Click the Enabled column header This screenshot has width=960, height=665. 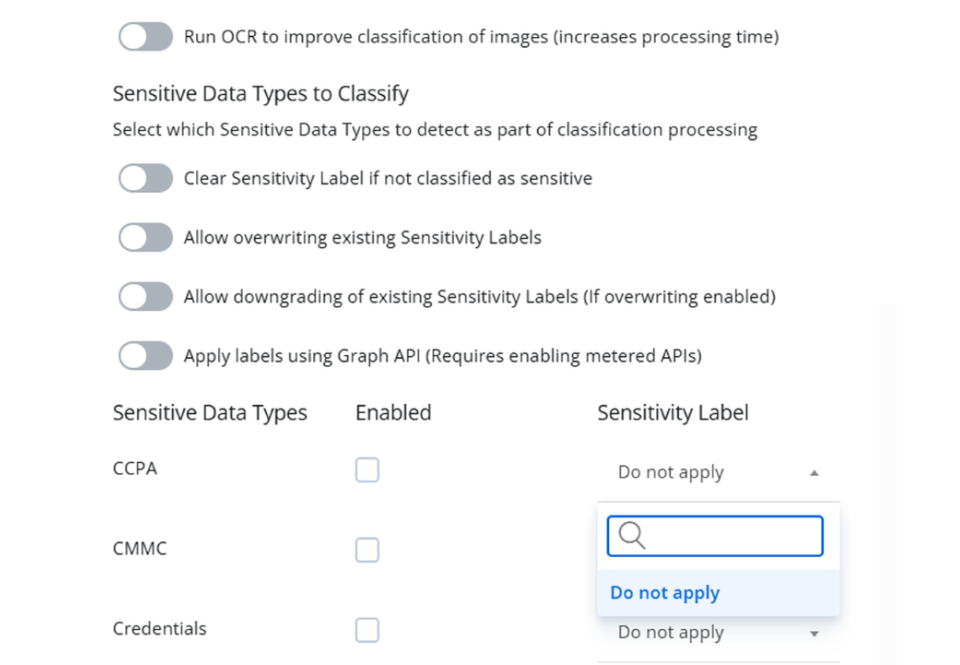pos(392,412)
